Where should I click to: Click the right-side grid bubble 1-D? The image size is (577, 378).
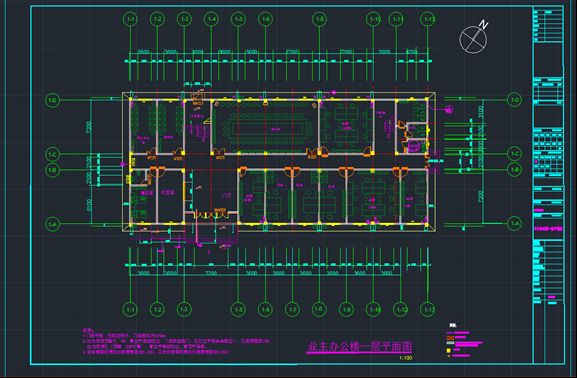[515, 100]
